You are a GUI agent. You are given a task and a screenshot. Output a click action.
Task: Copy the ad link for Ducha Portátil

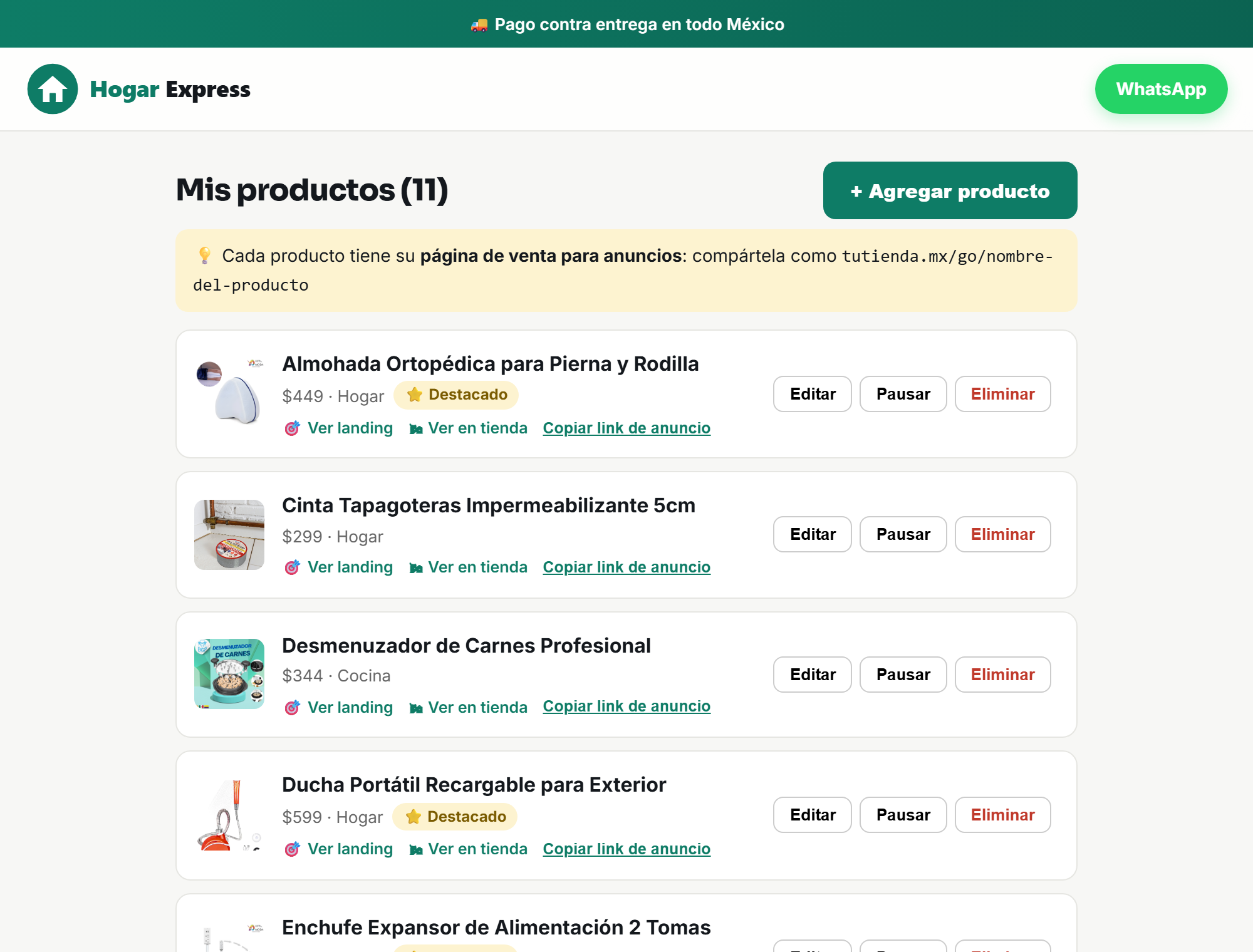(x=626, y=849)
